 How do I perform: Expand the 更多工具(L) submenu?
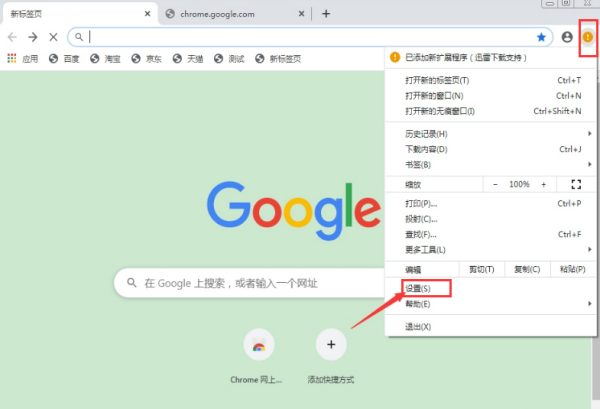(x=491, y=250)
